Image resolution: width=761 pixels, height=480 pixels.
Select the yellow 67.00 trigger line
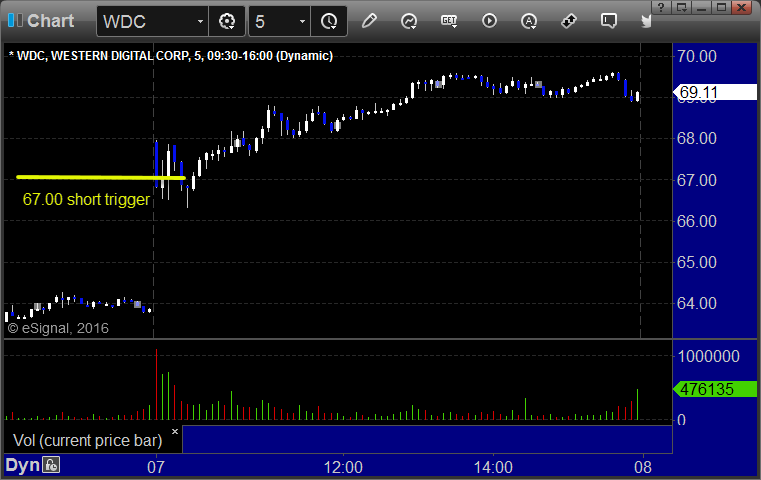pos(100,177)
